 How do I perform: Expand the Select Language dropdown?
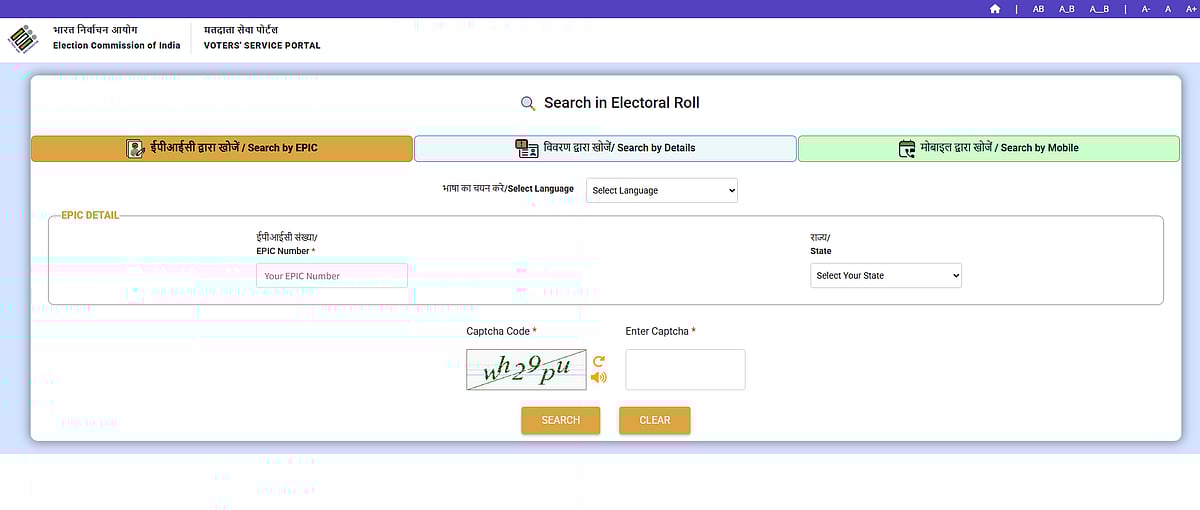tap(661, 190)
